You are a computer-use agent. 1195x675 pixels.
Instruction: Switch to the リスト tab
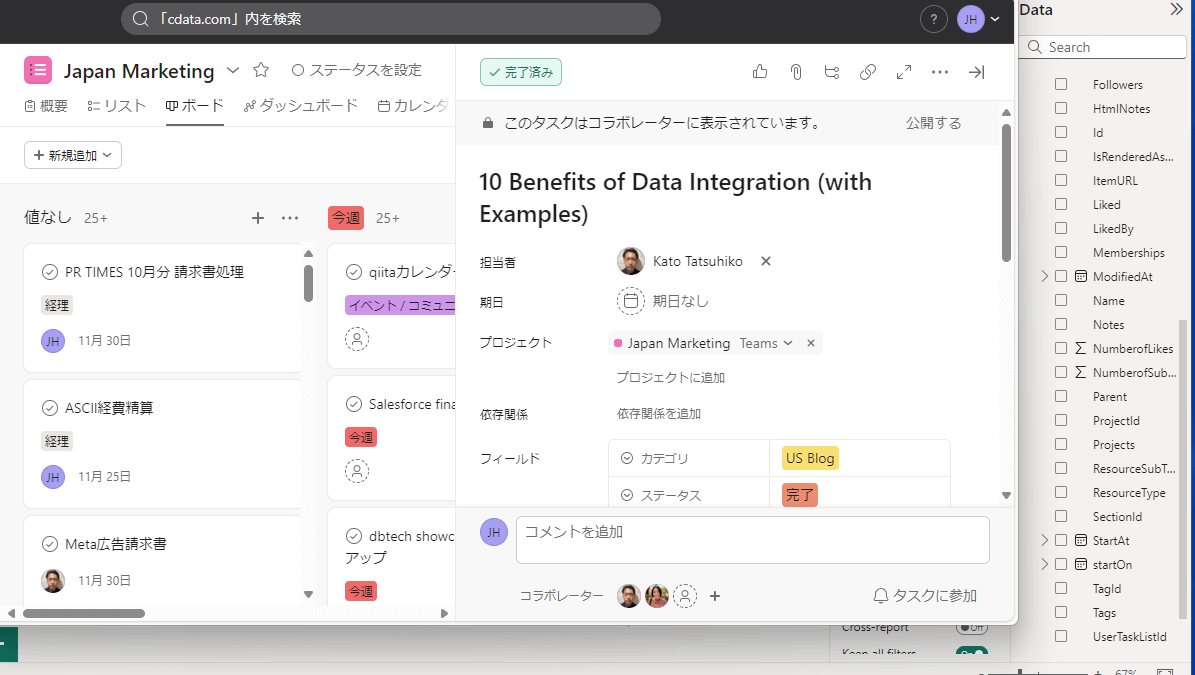(117, 106)
